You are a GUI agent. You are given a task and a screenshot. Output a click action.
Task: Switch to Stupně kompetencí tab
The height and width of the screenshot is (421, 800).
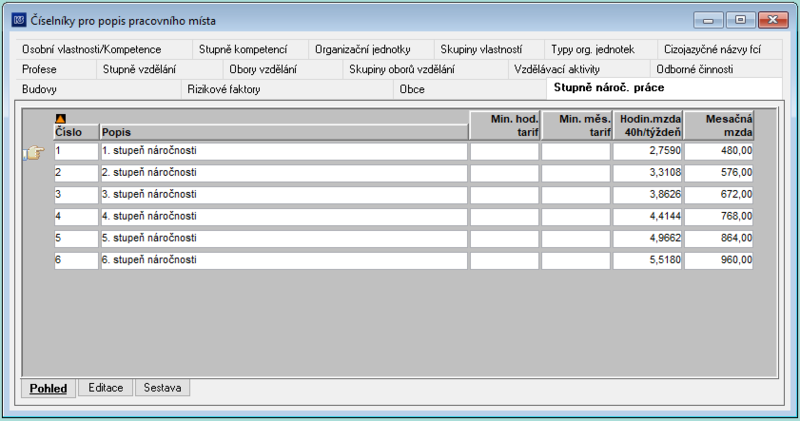(x=251, y=49)
